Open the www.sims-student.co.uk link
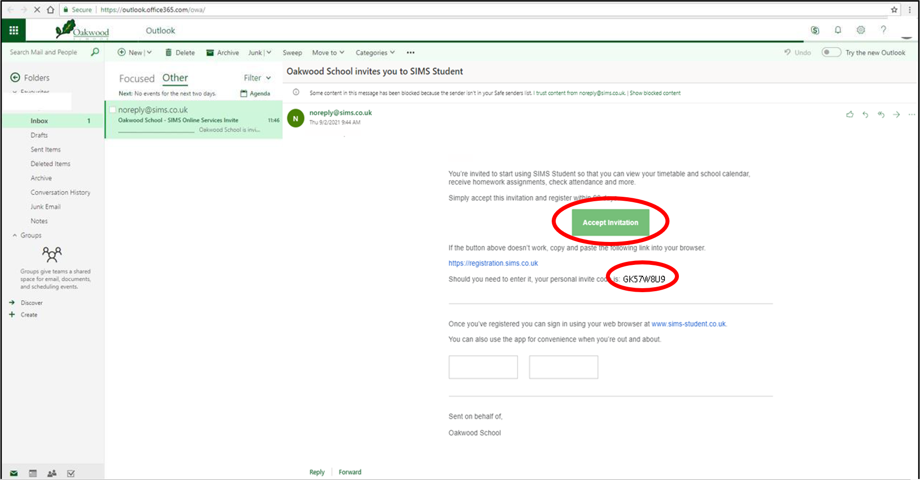 pyautogui.click(x=688, y=324)
